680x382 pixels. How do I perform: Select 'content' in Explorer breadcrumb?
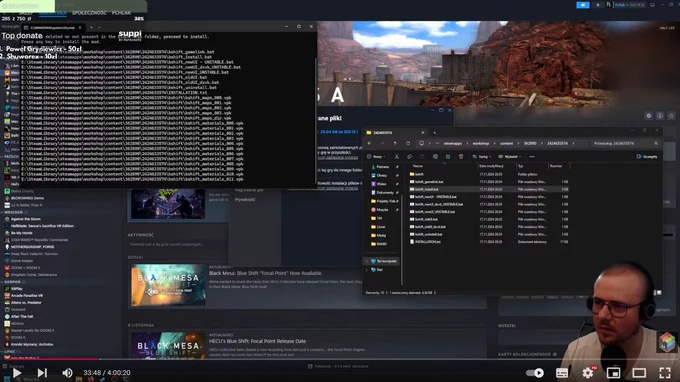[506, 143]
